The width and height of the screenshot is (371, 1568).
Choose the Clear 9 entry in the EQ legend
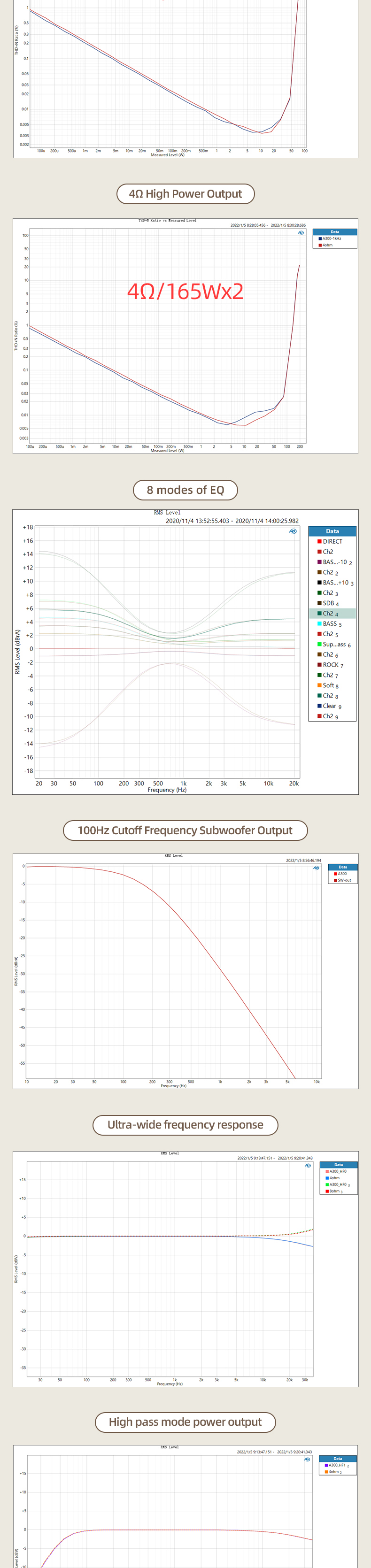(x=331, y=706)
